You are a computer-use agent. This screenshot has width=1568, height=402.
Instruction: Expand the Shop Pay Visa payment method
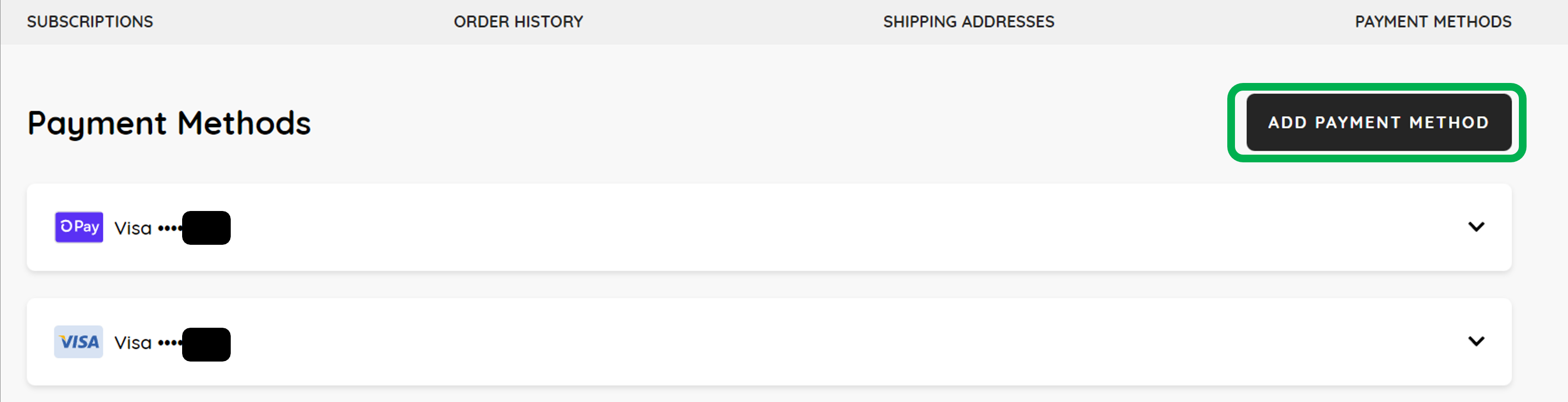[x=1476, y=226]
